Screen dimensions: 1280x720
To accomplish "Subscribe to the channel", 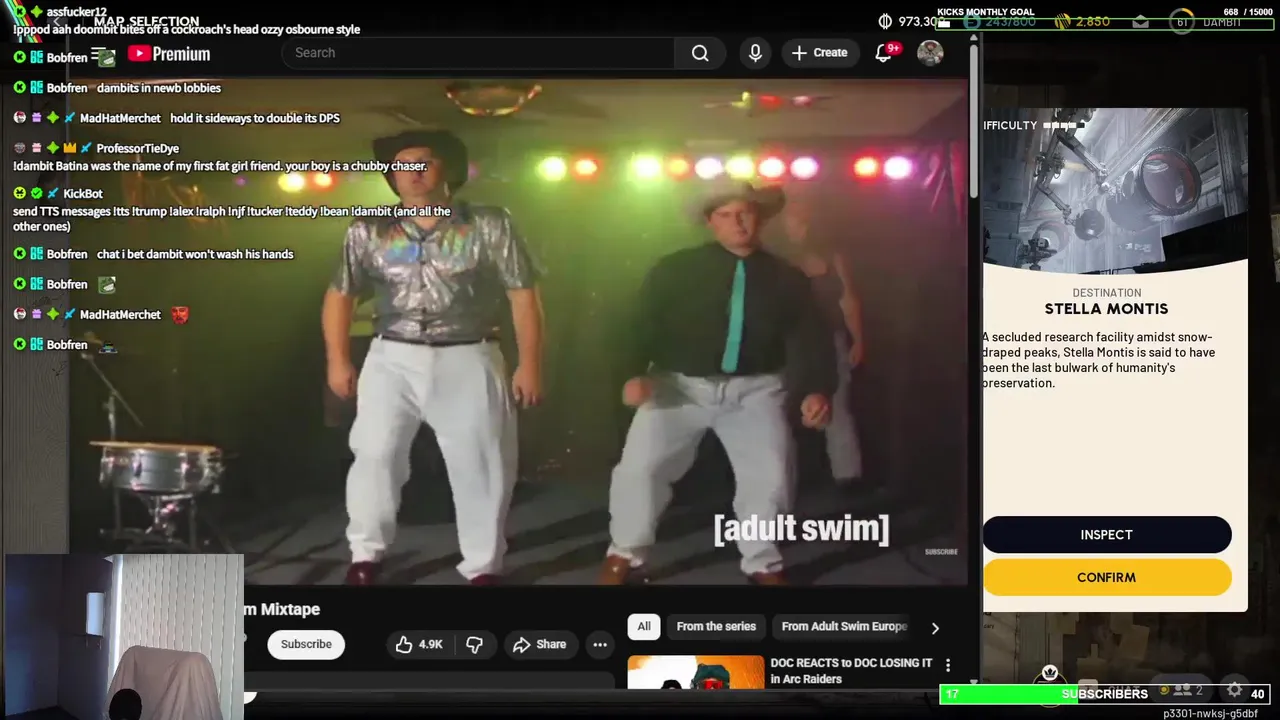I will [306, 644].
